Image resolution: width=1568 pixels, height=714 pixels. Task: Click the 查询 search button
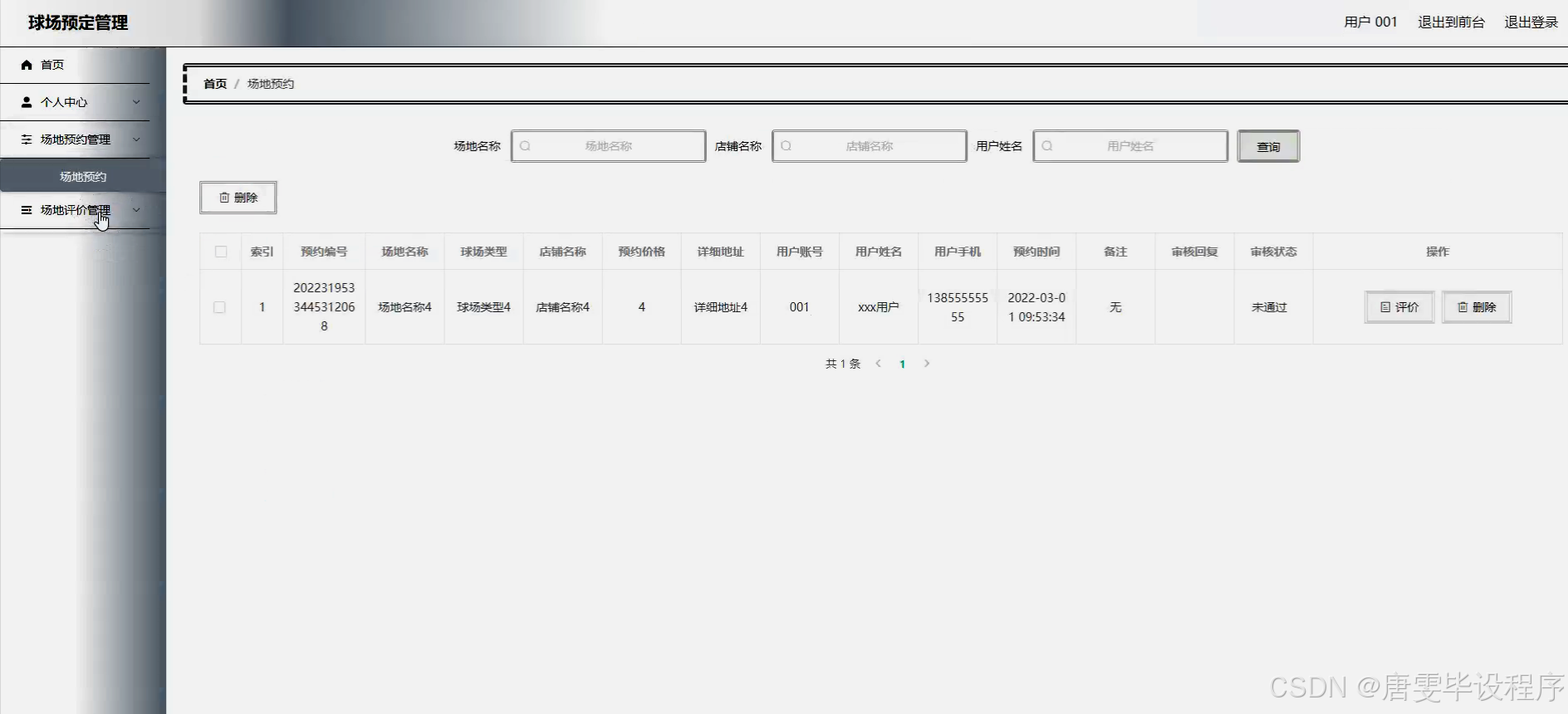coord(1268,147)
